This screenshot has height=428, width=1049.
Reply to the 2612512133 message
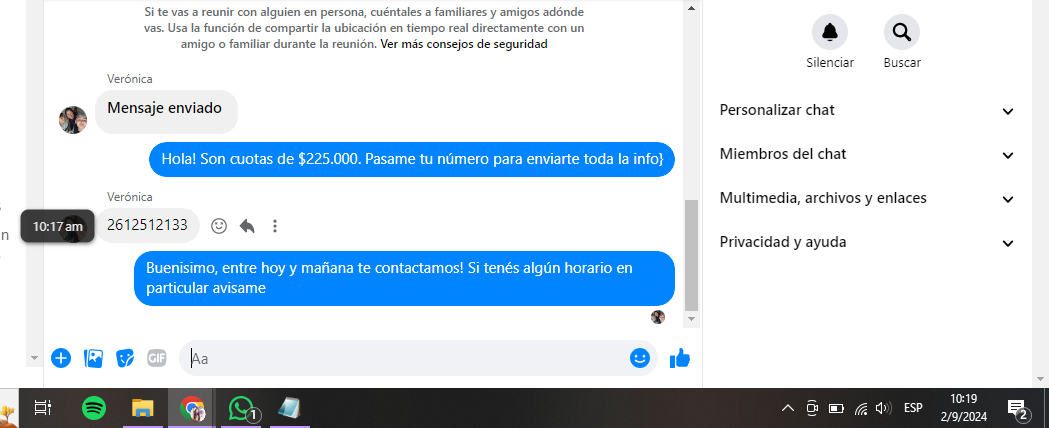pos(247,226)
